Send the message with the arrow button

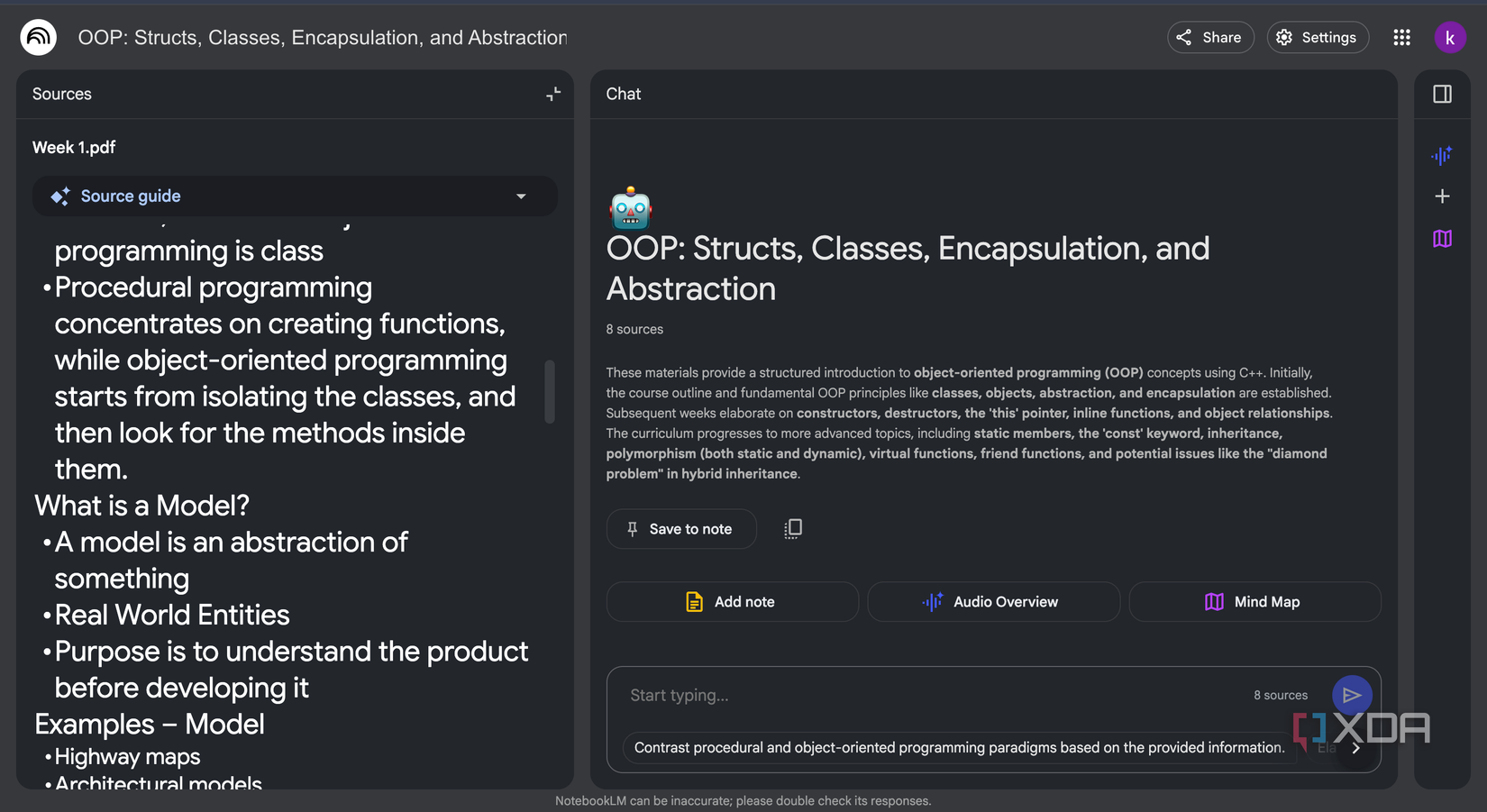tap(1352, 695)
